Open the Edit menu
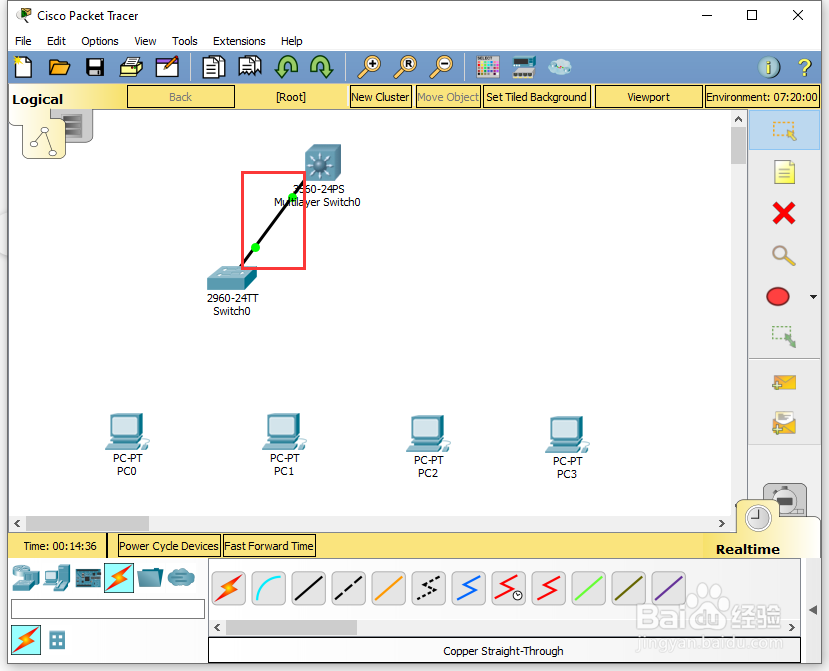Screen dimensions: 829x671 pos(56,41)
